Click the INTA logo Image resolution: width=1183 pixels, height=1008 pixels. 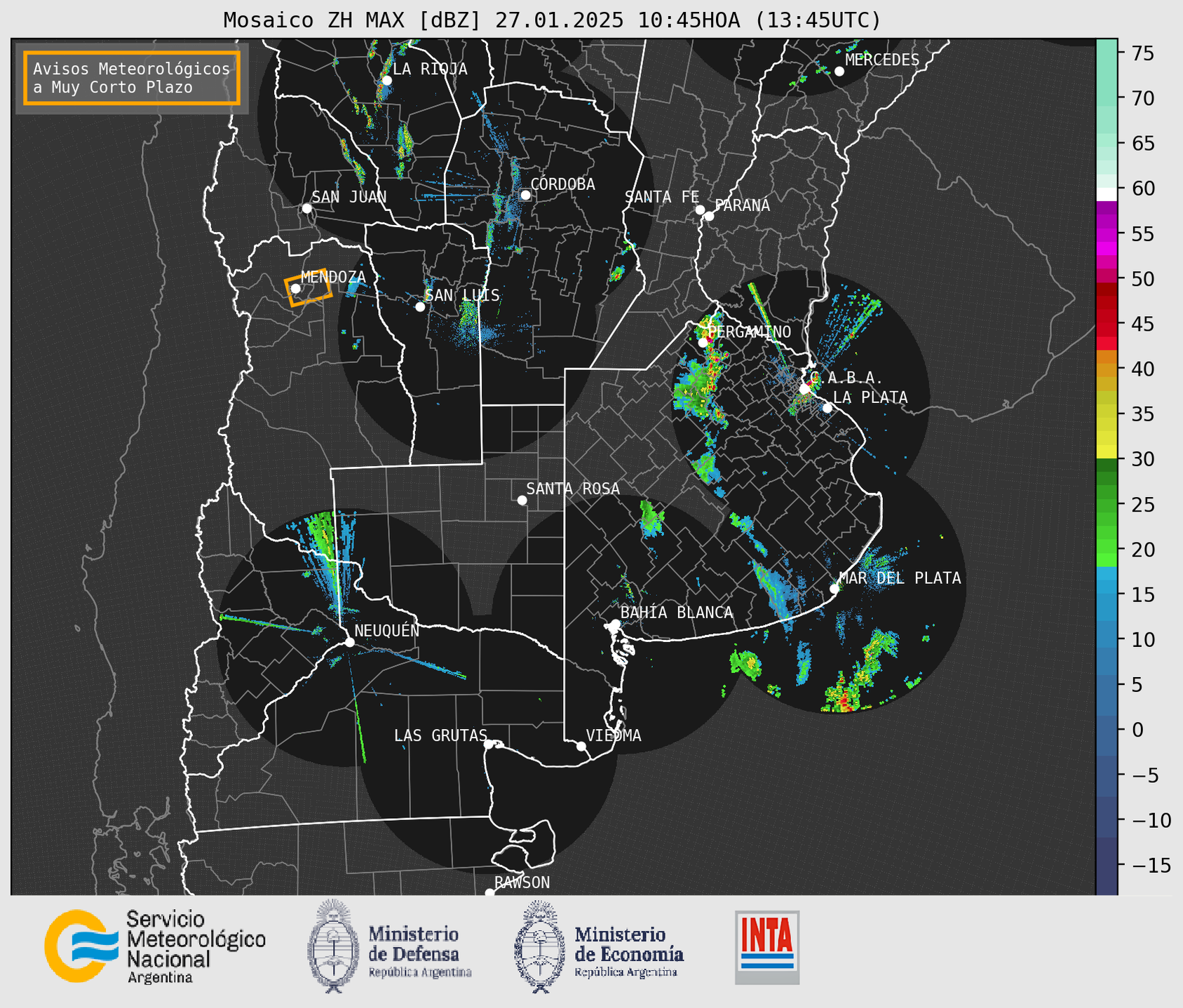coord(767,947)
